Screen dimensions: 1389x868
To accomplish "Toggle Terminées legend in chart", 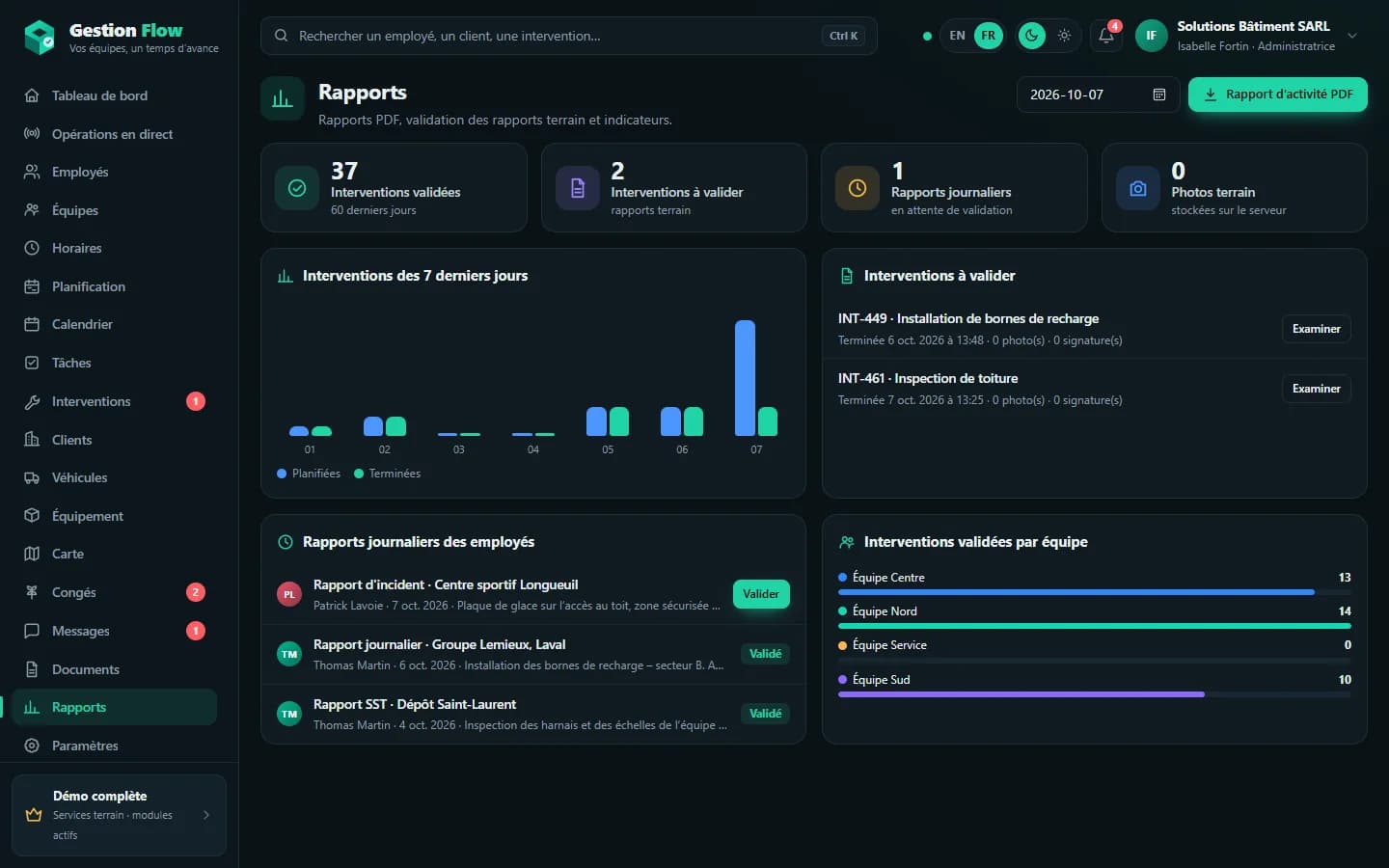I will point(388,474).
